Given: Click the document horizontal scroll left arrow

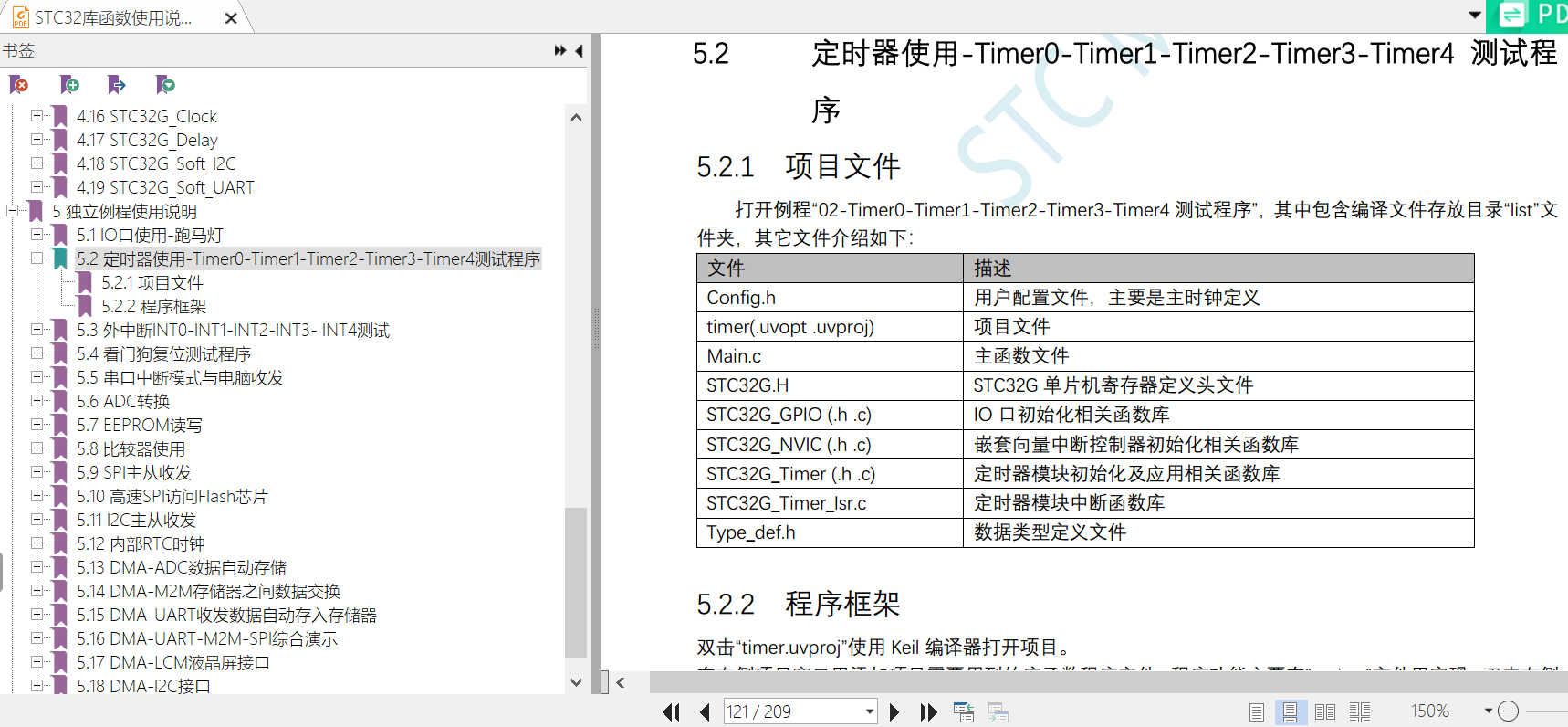Looking at the screenshot, I should [x=621, y=682].
